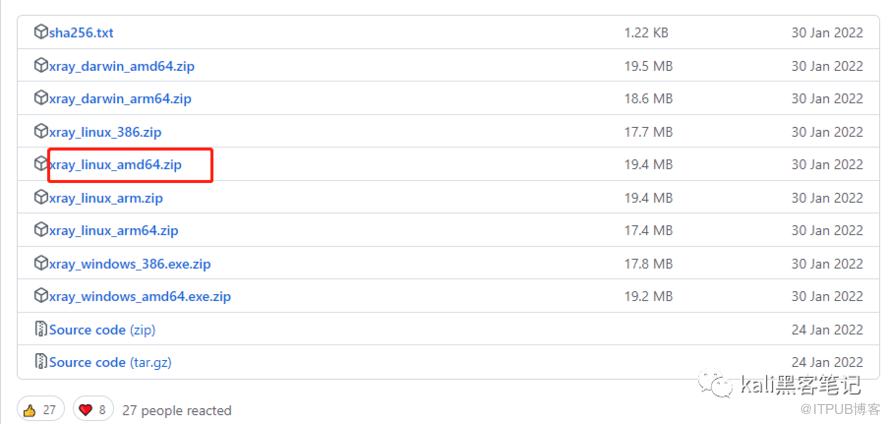
Task: Toggle the thumbs up reaction with 27 votes
Action: click(41, 410)
